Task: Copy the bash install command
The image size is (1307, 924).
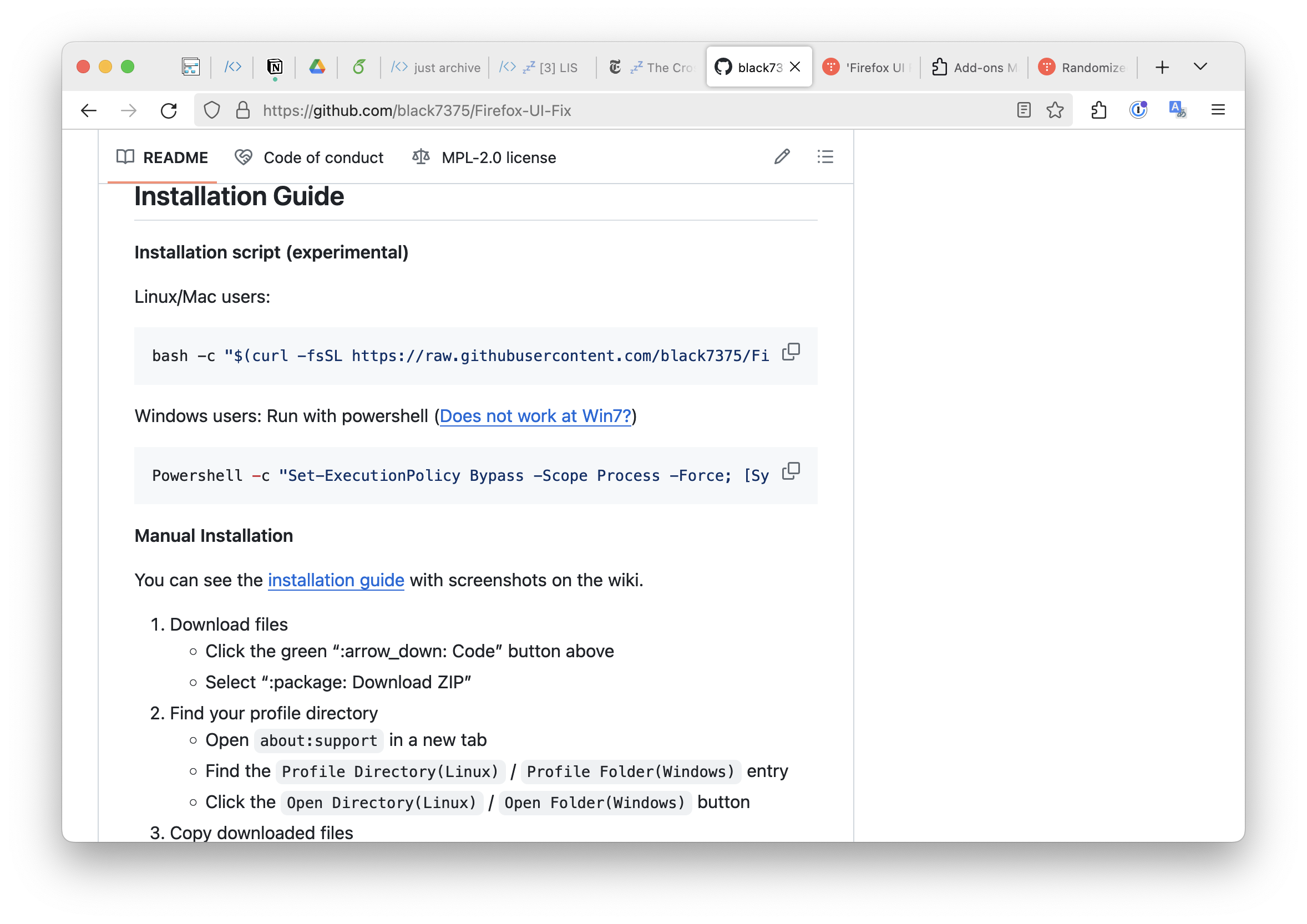Action: (791, 352)
